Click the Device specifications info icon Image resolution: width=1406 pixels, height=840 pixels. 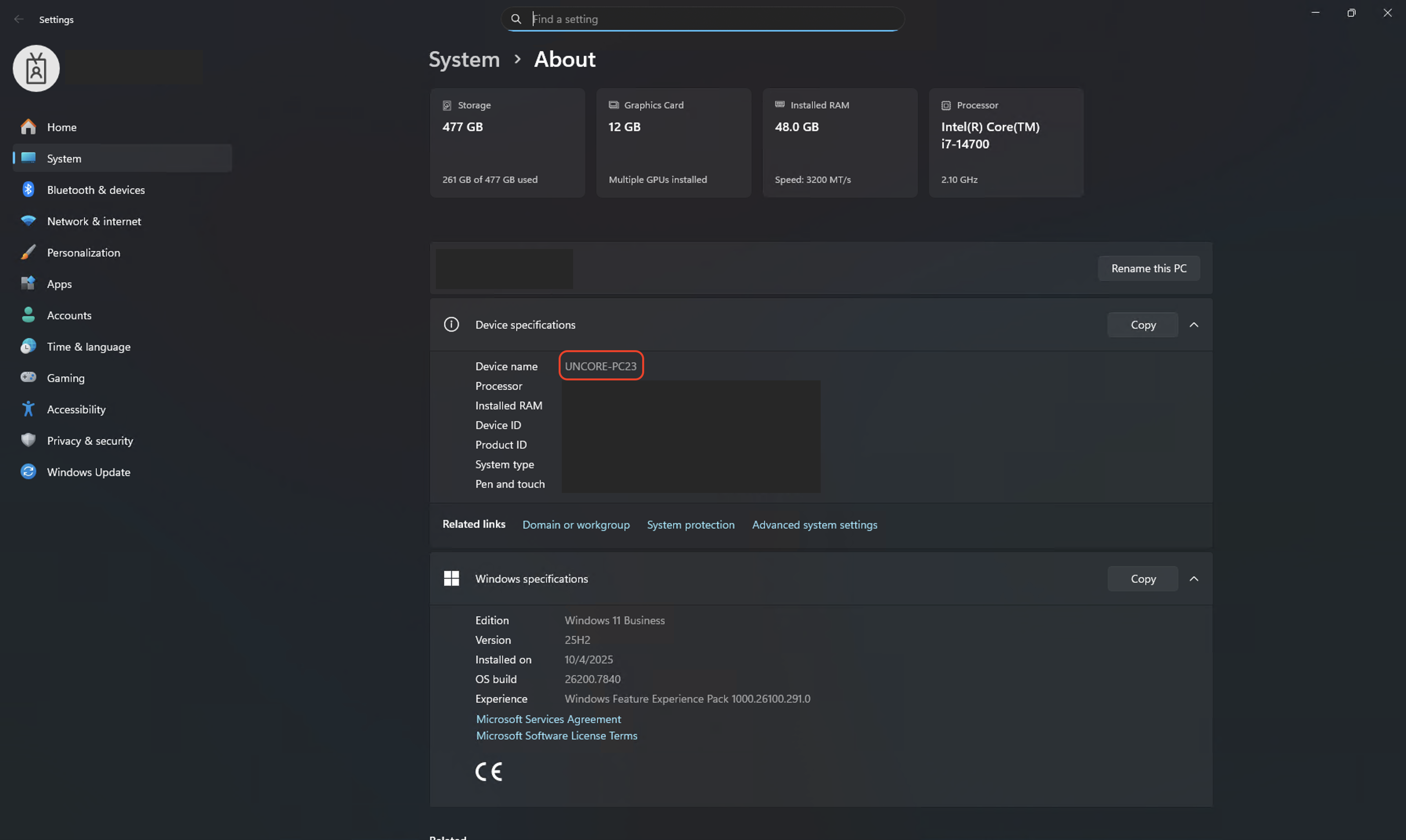pyautogui.click(x=451, y=324)
